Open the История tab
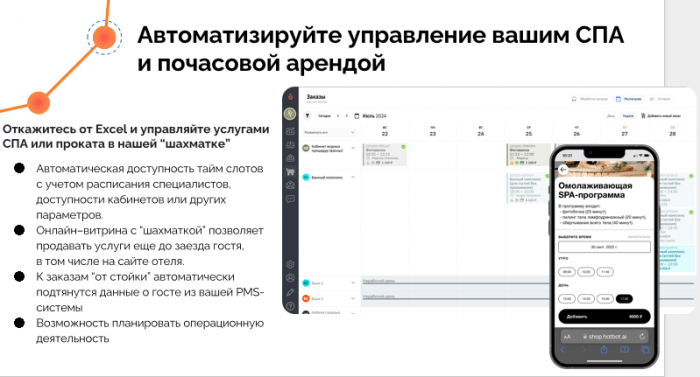700x377 pixels. click(660, 99)
